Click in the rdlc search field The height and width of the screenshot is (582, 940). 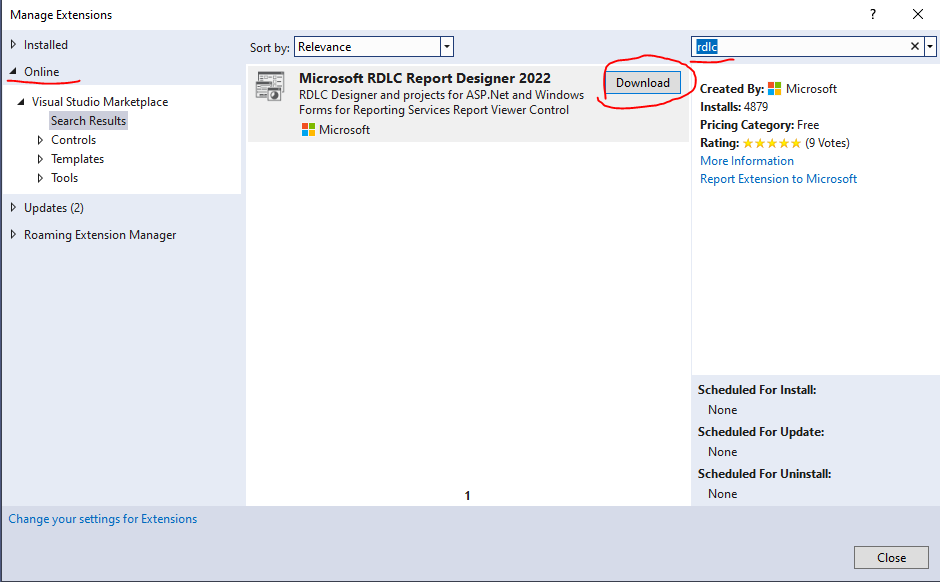pyautogui.click(x=800, y=46)
